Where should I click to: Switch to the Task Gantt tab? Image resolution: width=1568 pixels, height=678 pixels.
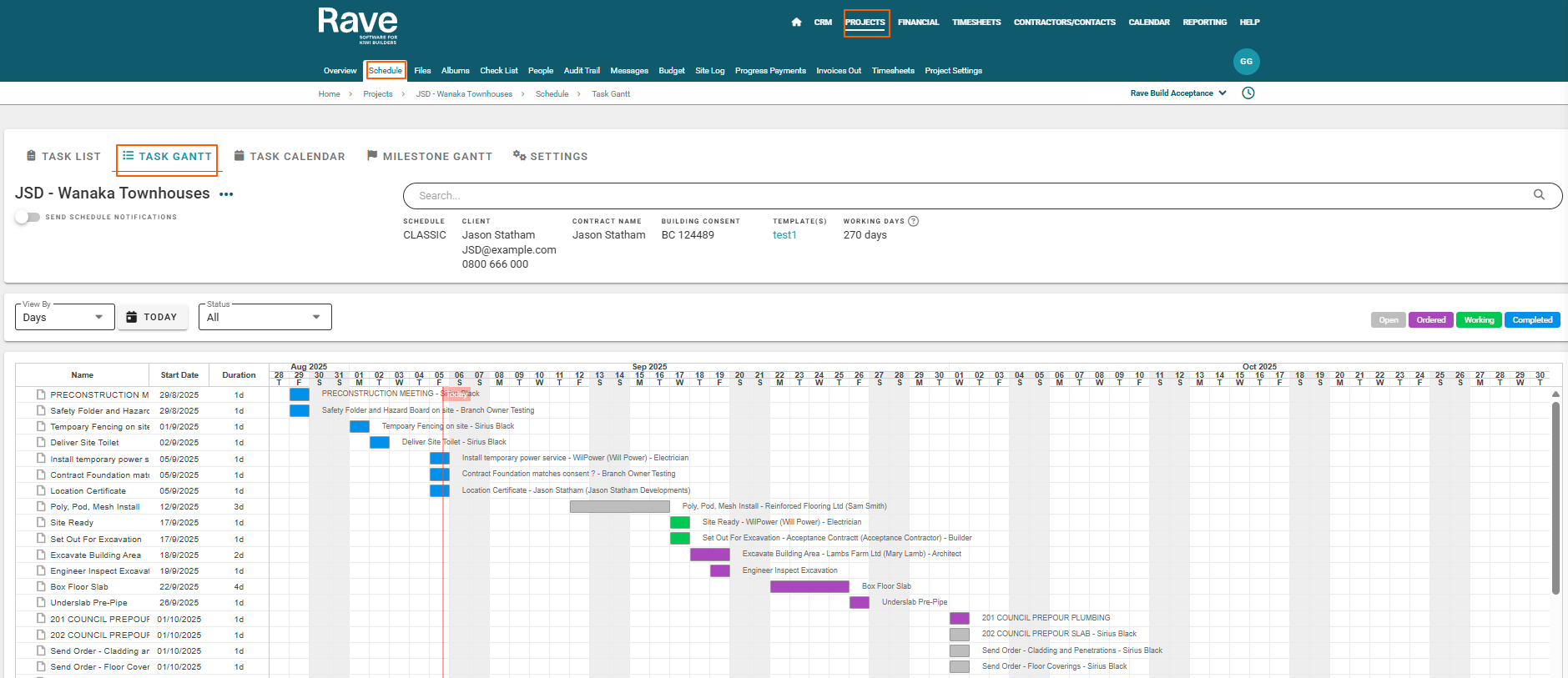[x=167, y=156]
